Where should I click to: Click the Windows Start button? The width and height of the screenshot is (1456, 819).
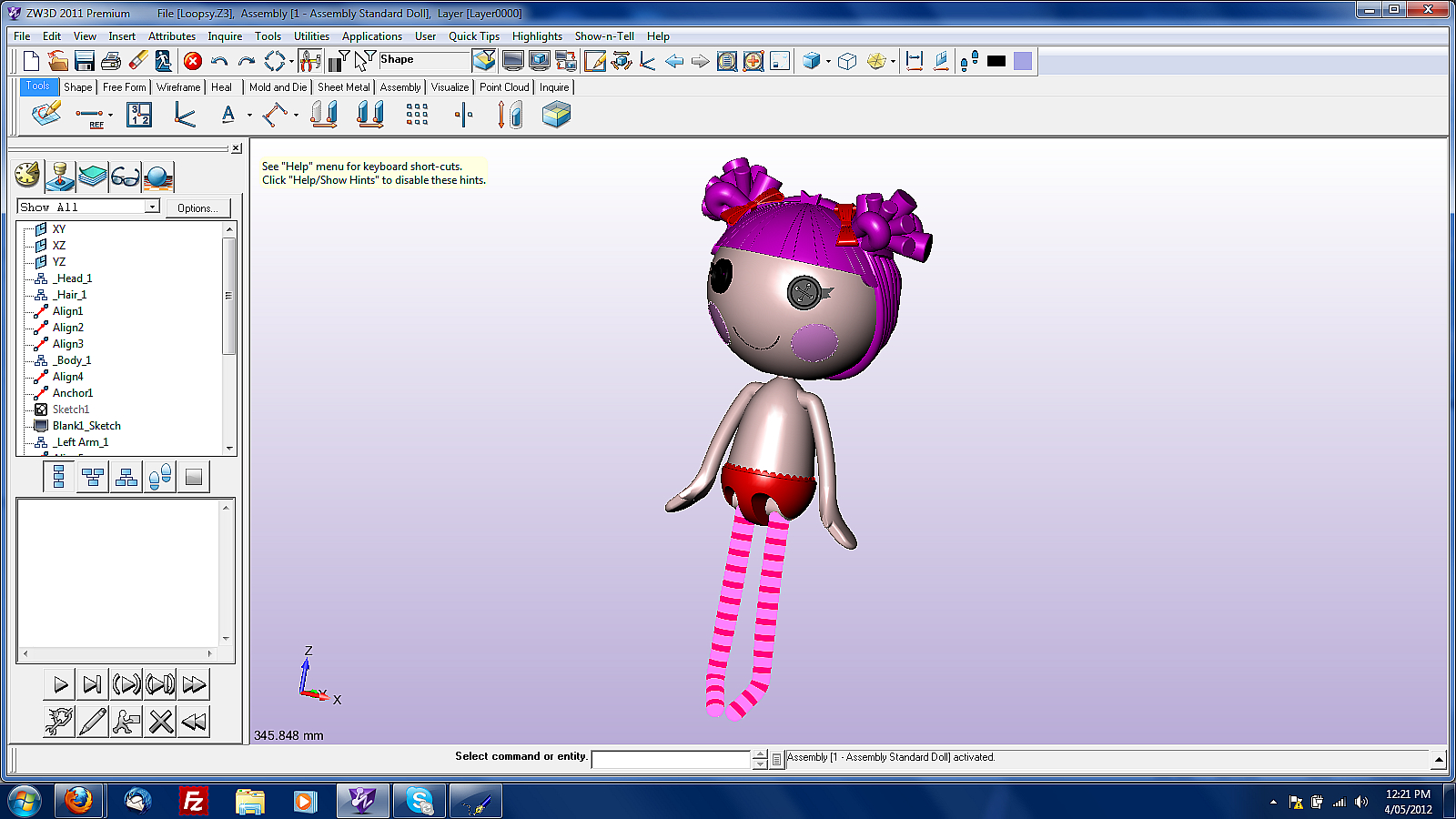click(x=25, y=801)
